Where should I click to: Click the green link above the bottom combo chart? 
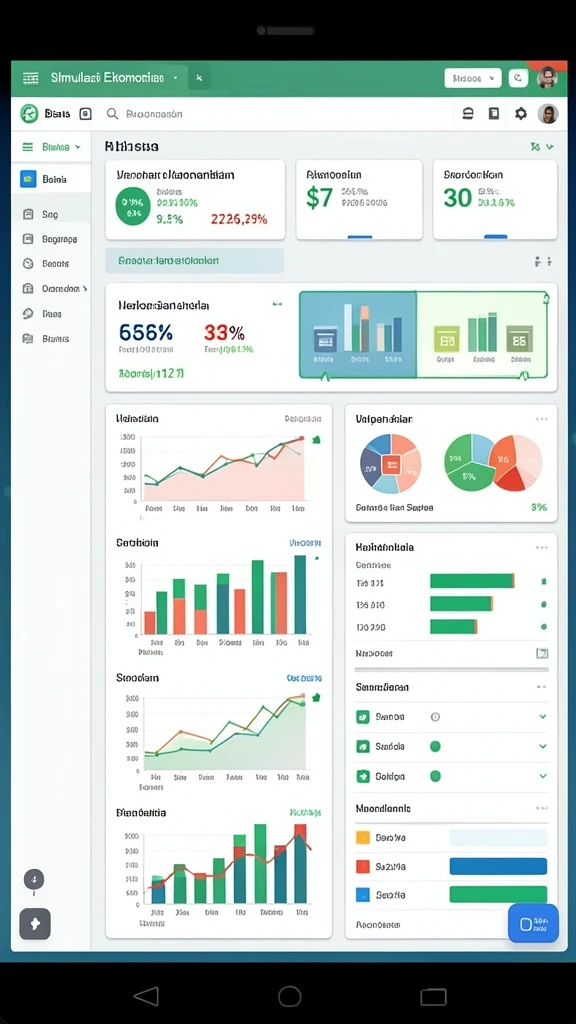[306, 813]
